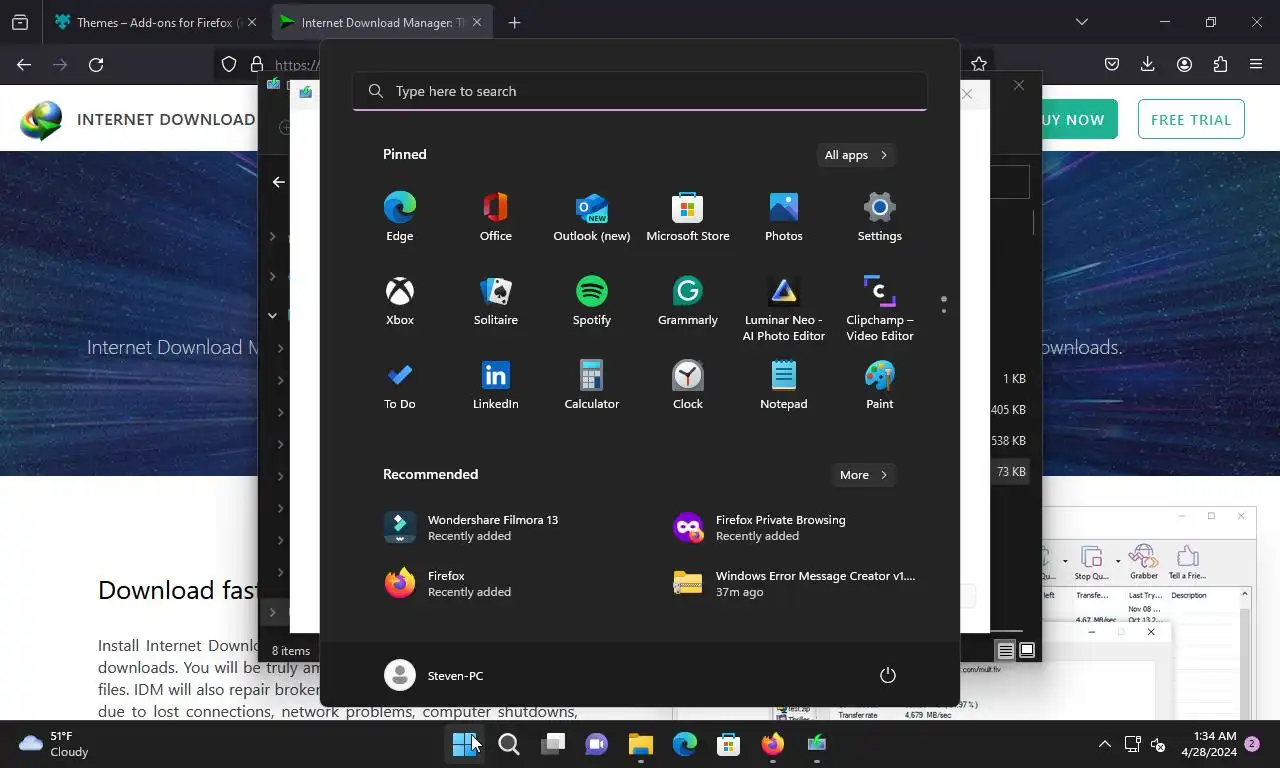Open taskbar Search
The image size is (1280, 768).
click(x=509, y=744)
